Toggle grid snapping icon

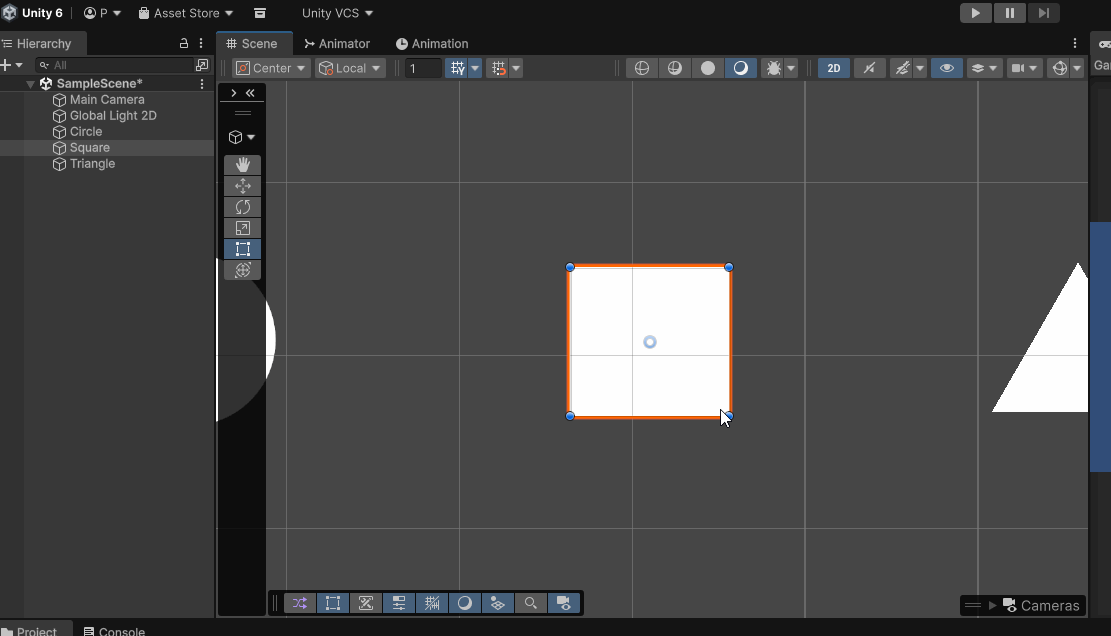(457, 68)
